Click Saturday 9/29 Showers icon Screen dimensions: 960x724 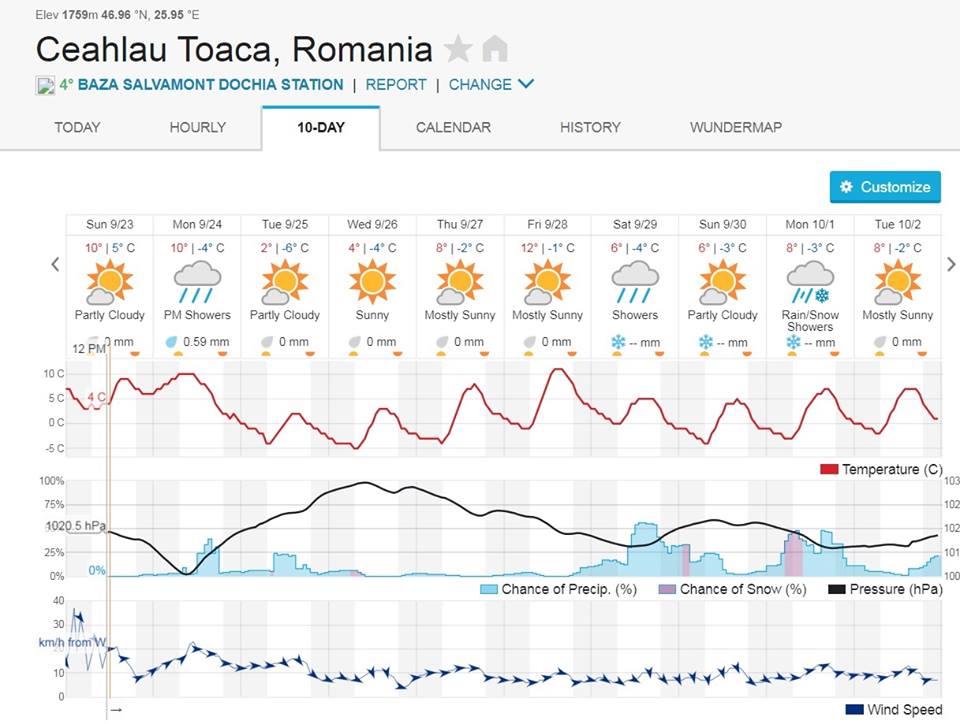pyautogui.click(x=635, y=281)
